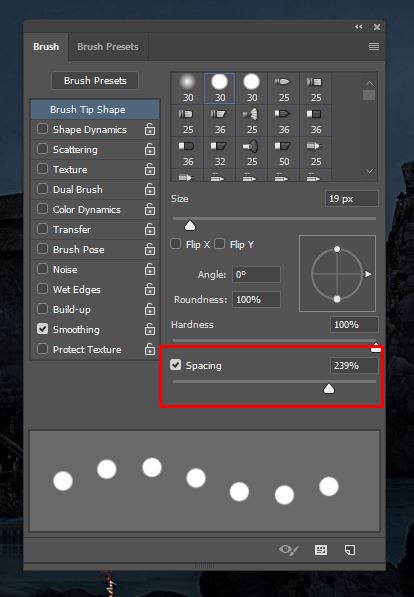Click the Create New Brush icon

coord(350,550)
